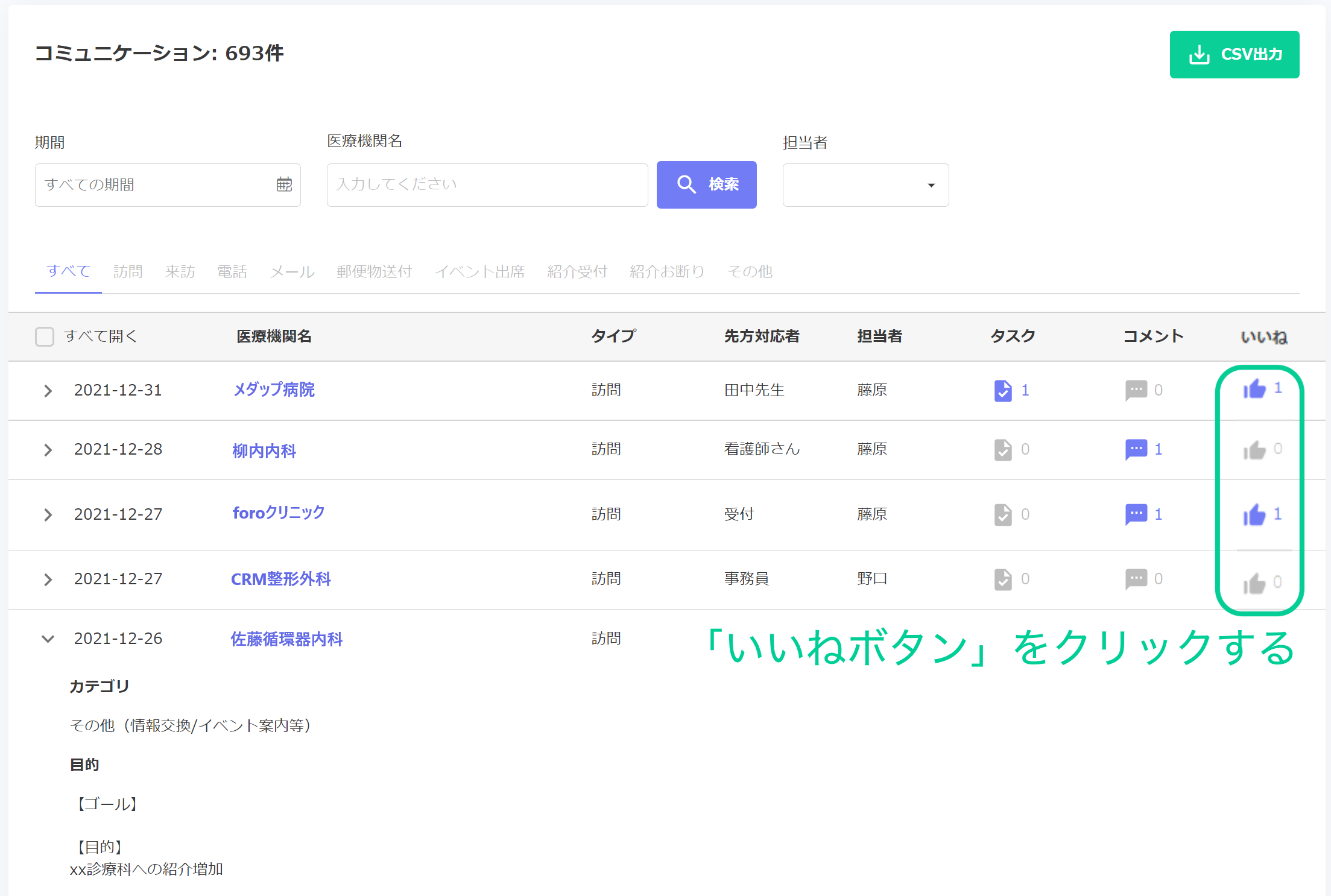Image resolution: width=1331 pixels, height=896 pixels.
Task: Focus the 医療機関名 search input
Action: click(x=487, y=185)
